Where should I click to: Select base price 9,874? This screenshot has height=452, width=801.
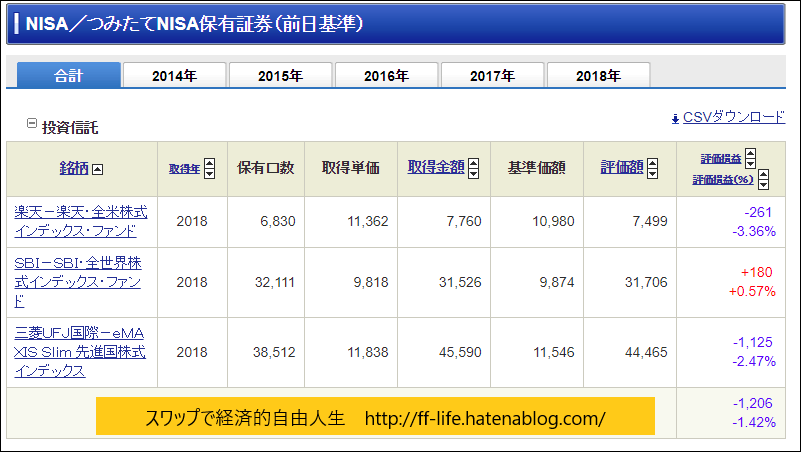pyautogui.click(x=557, y=282)
